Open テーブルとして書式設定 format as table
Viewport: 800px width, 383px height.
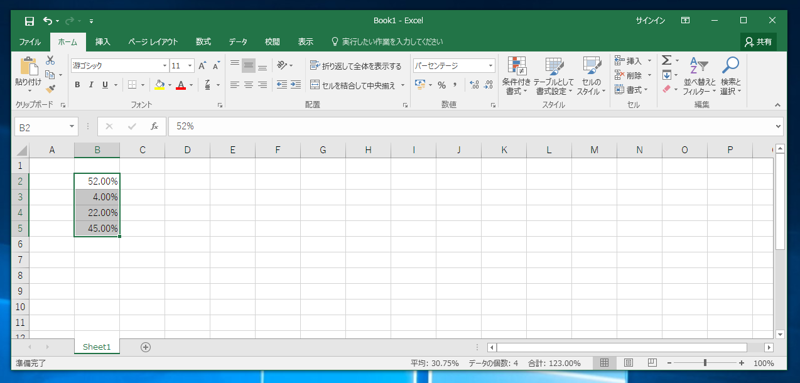coord(554,76)
